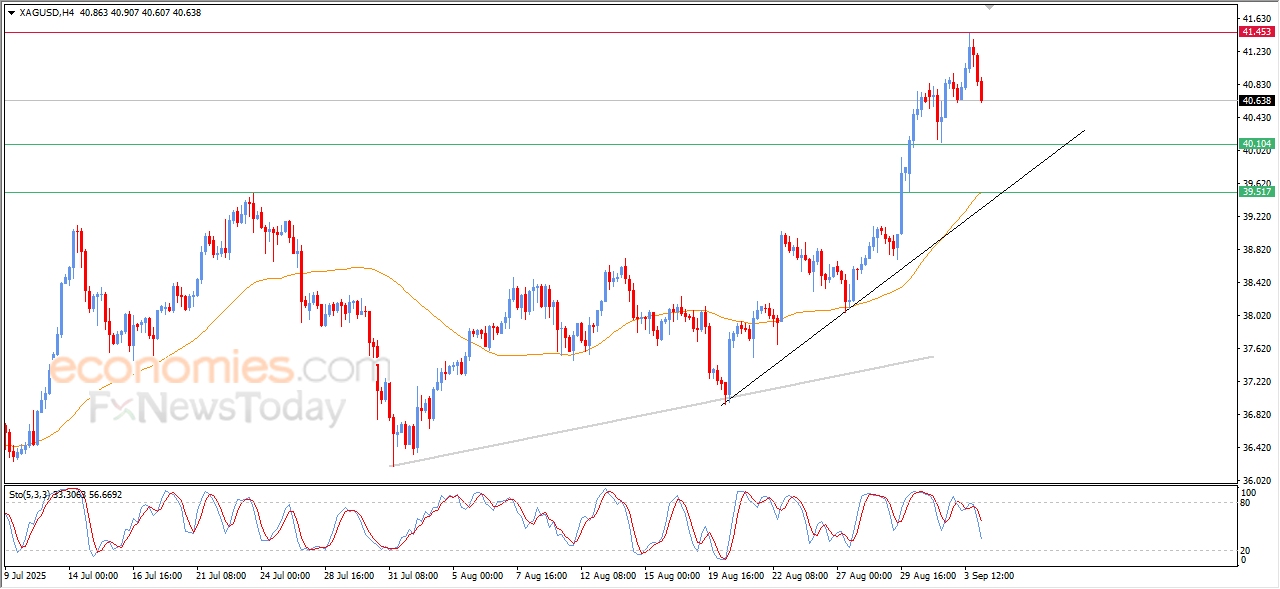The height and width of the screenshot is (589, 1280).
Task: Select the green 39.517 level label
Action: (x=1256, y=191)
